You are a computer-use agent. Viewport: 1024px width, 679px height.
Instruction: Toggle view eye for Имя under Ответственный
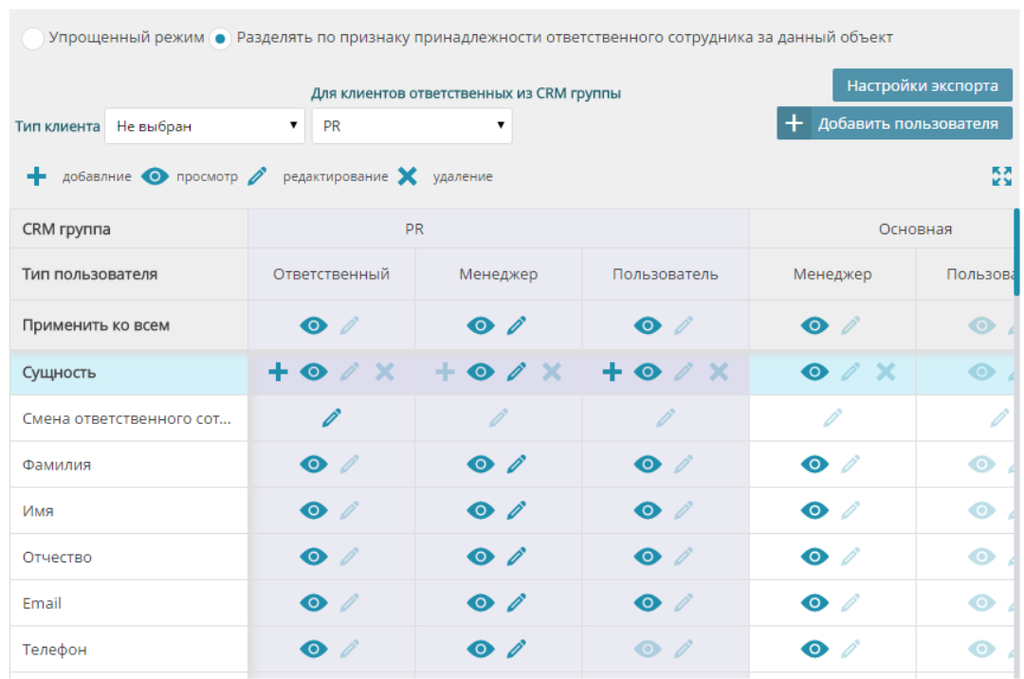pos(314,510)
